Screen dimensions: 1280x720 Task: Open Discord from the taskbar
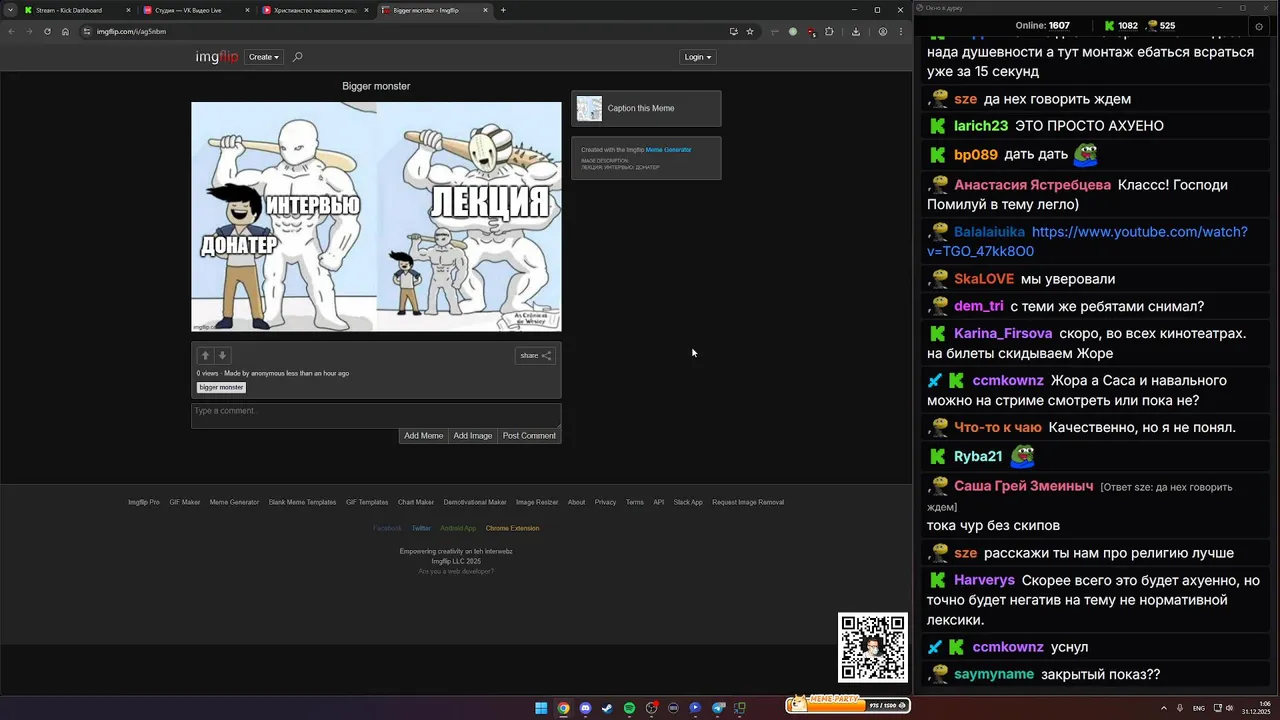pyautogui.click(x=585, y=708)
